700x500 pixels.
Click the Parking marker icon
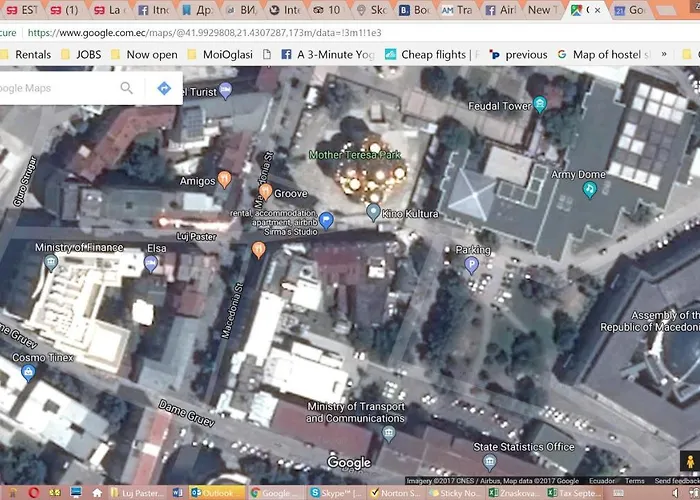pyautogui.click(x=472, y=265)
